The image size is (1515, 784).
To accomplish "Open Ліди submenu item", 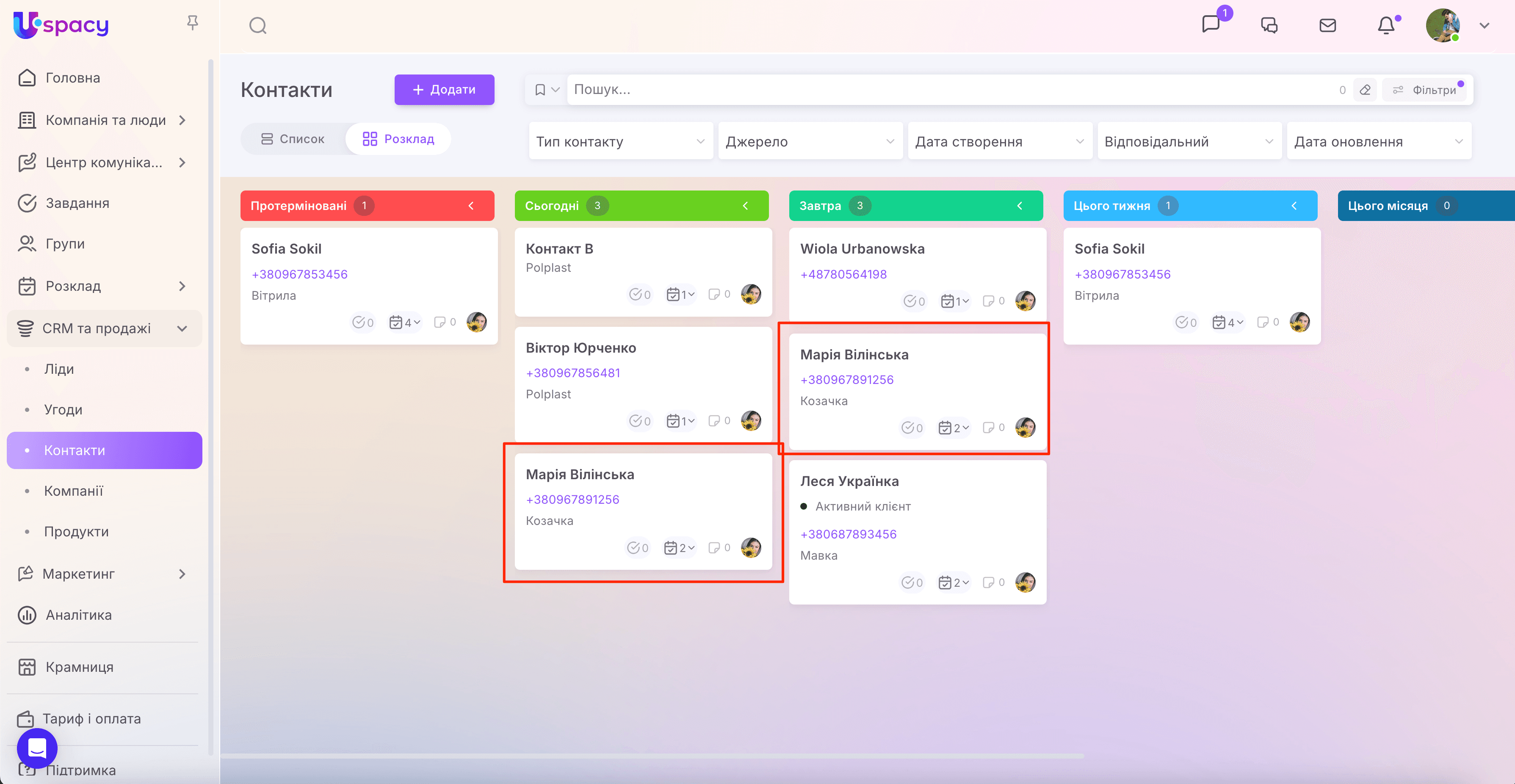I will [105, 369].
